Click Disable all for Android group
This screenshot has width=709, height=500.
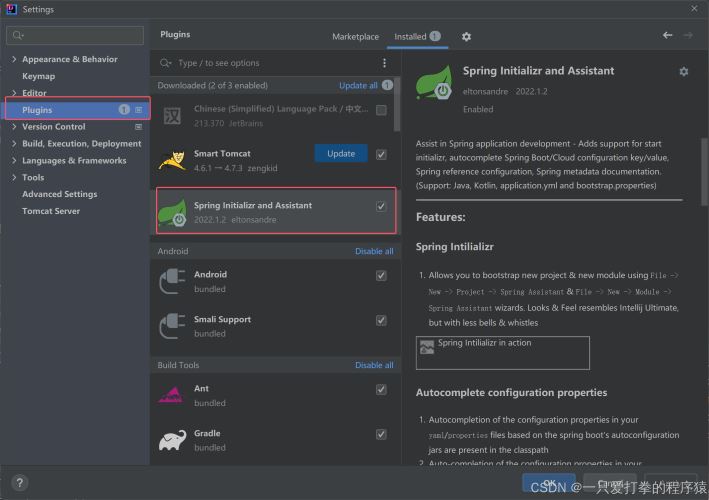pos(374,251)
